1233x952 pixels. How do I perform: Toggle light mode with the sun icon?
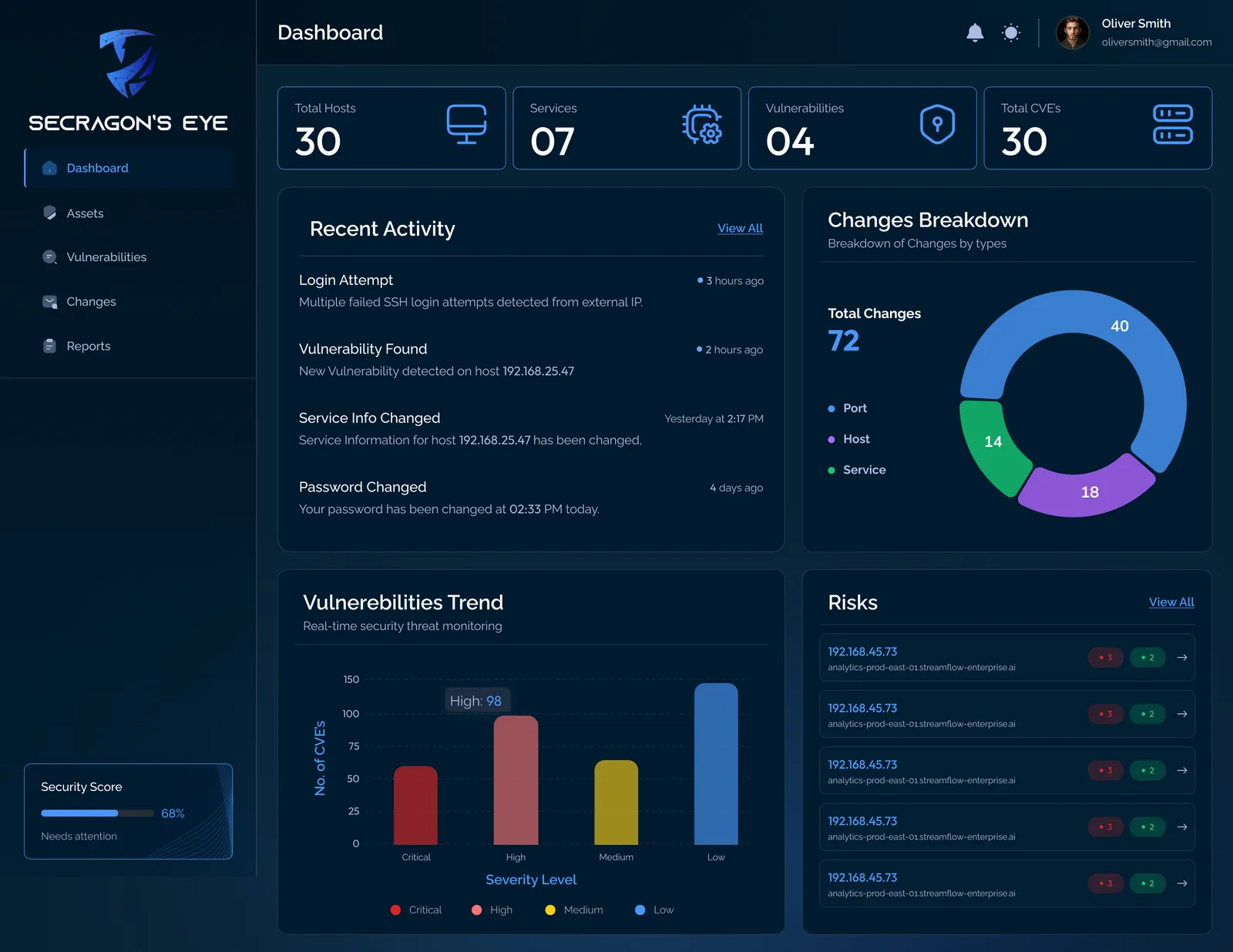pyautogui.click(x=1011, y=32)
